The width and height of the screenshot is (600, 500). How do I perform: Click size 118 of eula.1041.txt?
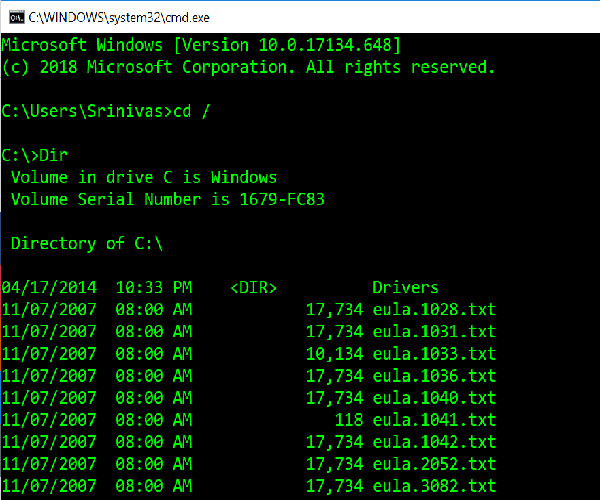pos(349,420)
